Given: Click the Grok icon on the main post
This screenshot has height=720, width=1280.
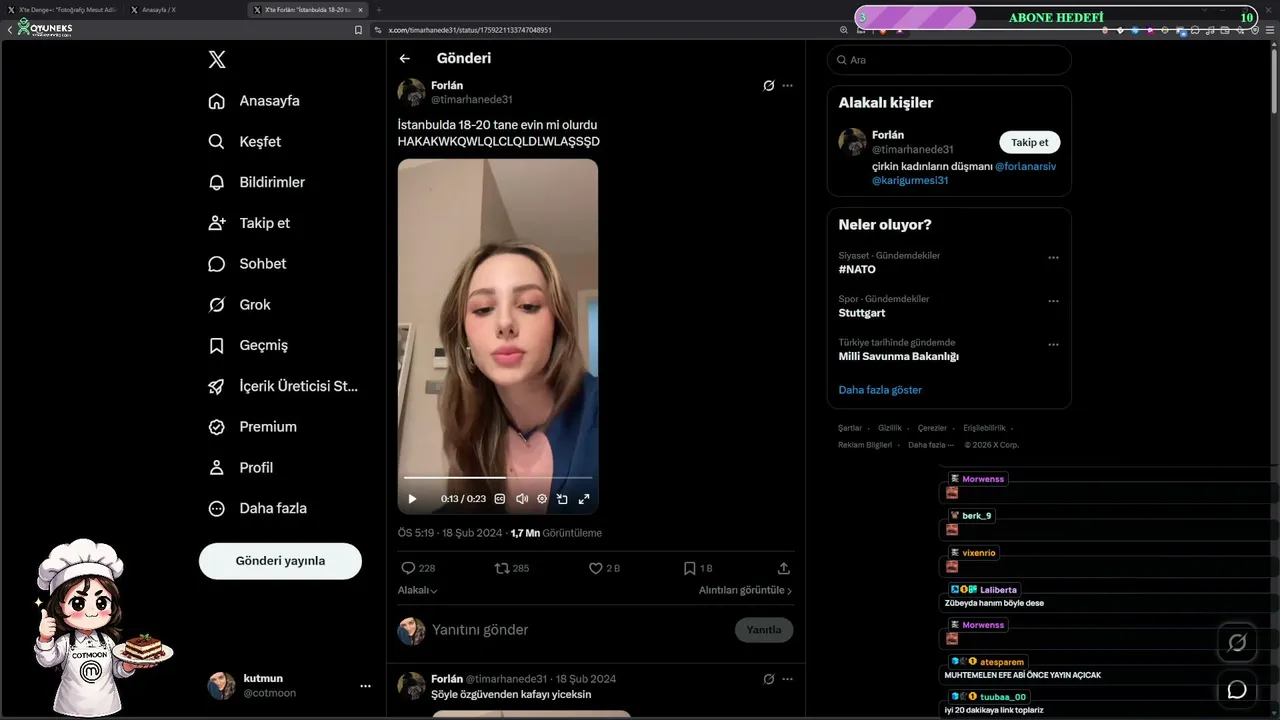Looking at the screenshot, I should [768, 86].
